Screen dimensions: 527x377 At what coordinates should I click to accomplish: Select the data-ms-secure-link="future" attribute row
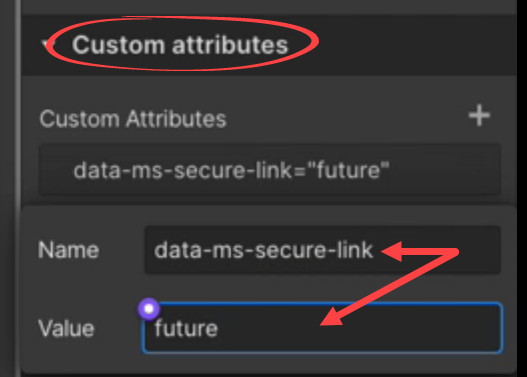tap(270, 170)
